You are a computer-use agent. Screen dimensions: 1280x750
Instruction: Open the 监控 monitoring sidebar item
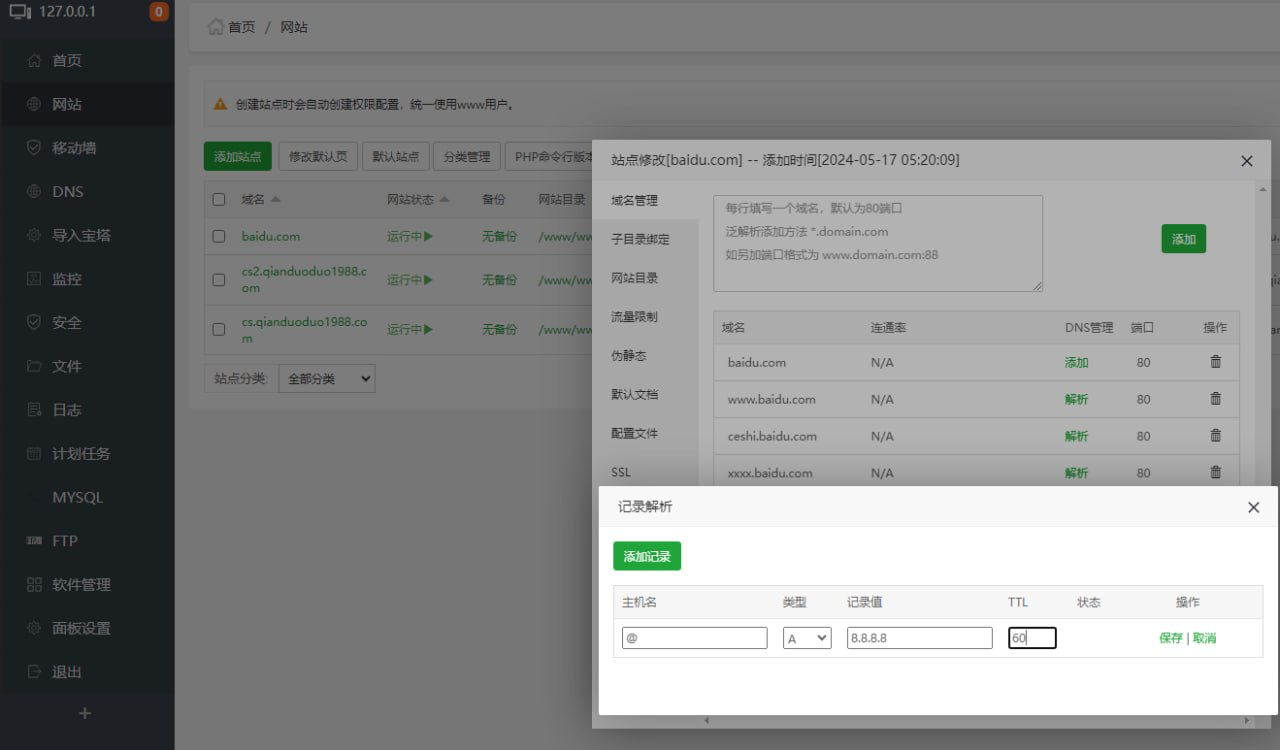coord(67,279)
